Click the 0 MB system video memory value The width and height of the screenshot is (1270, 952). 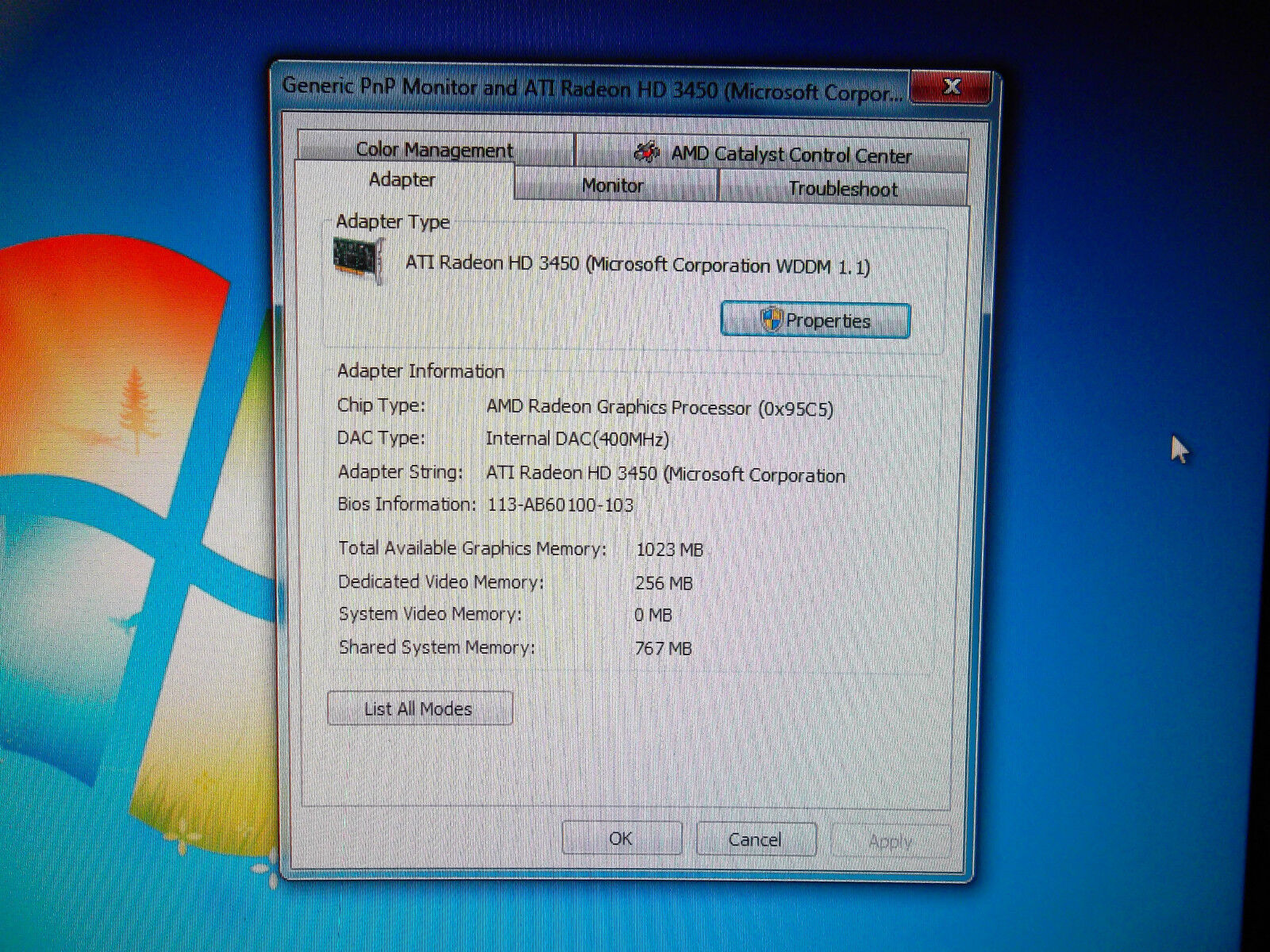tap(652, 615)
